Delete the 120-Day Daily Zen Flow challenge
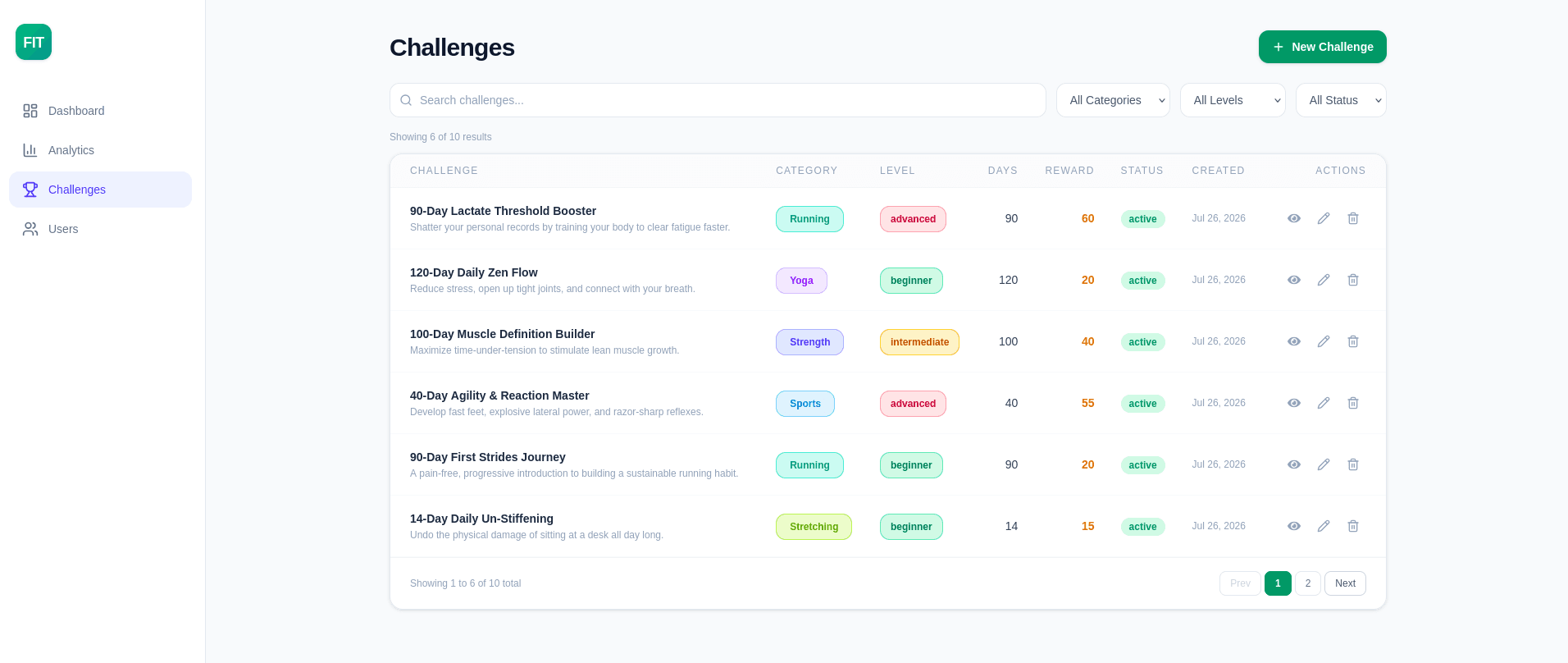The image size is (1568, 663). click(1353, 280)
